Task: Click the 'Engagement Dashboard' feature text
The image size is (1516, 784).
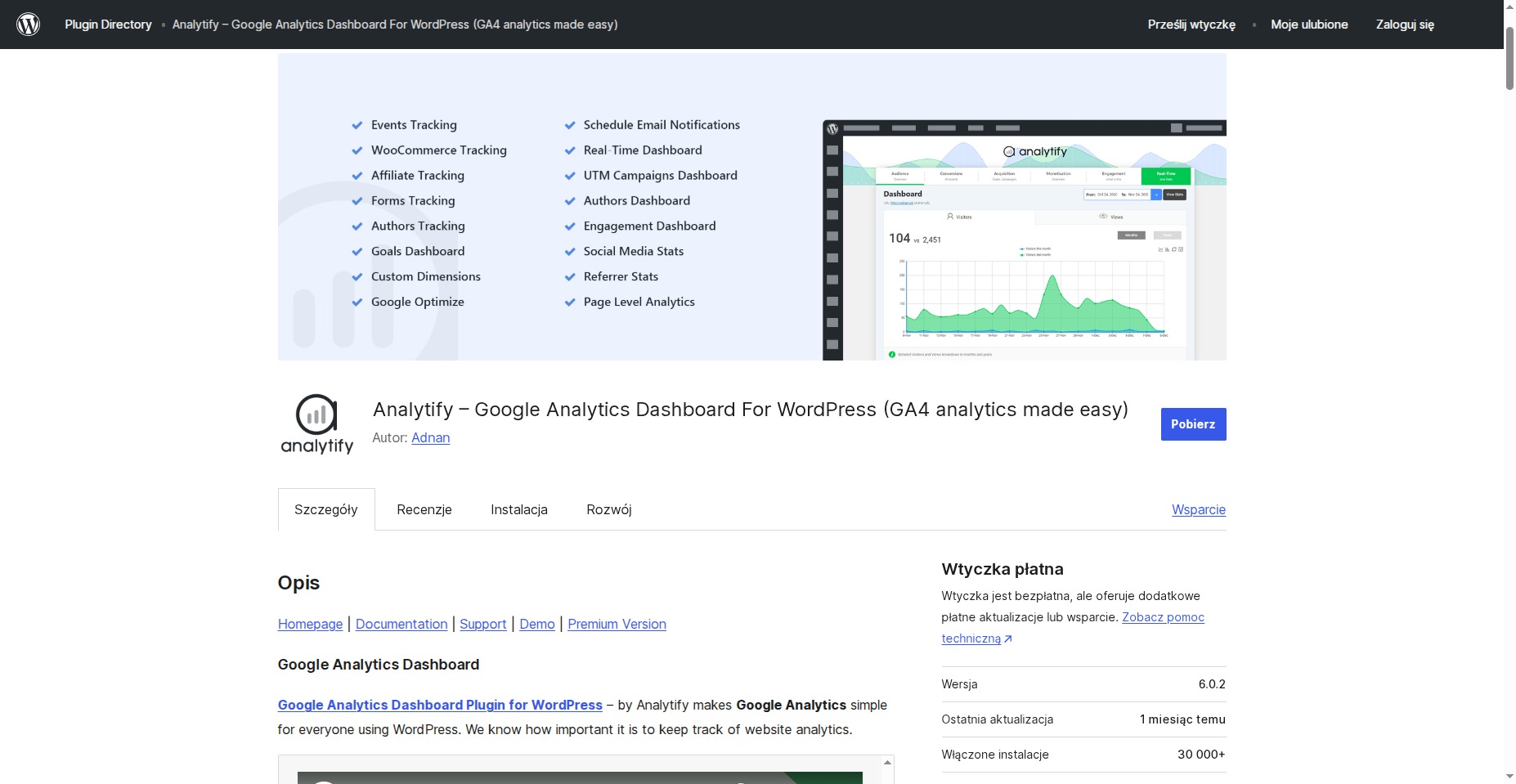Action: [x=650, y=226]
